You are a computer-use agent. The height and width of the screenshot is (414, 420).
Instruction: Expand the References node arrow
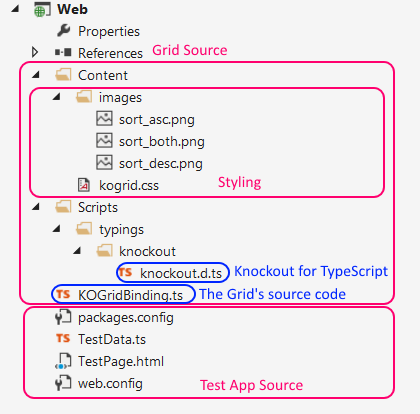[x=35, y=52]
